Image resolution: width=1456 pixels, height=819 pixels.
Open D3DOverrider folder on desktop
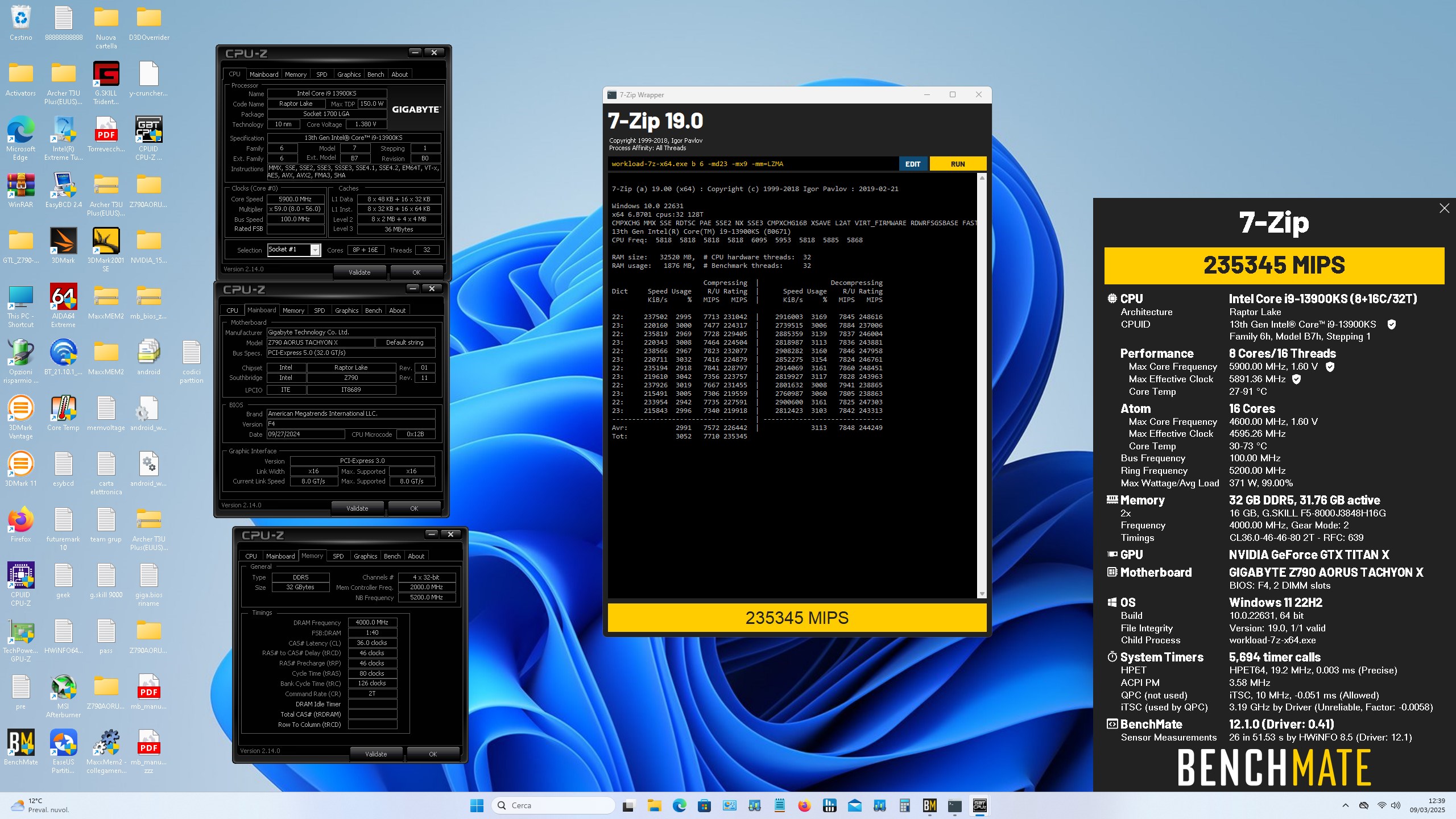pyautogui.click(x=148, y=23)
